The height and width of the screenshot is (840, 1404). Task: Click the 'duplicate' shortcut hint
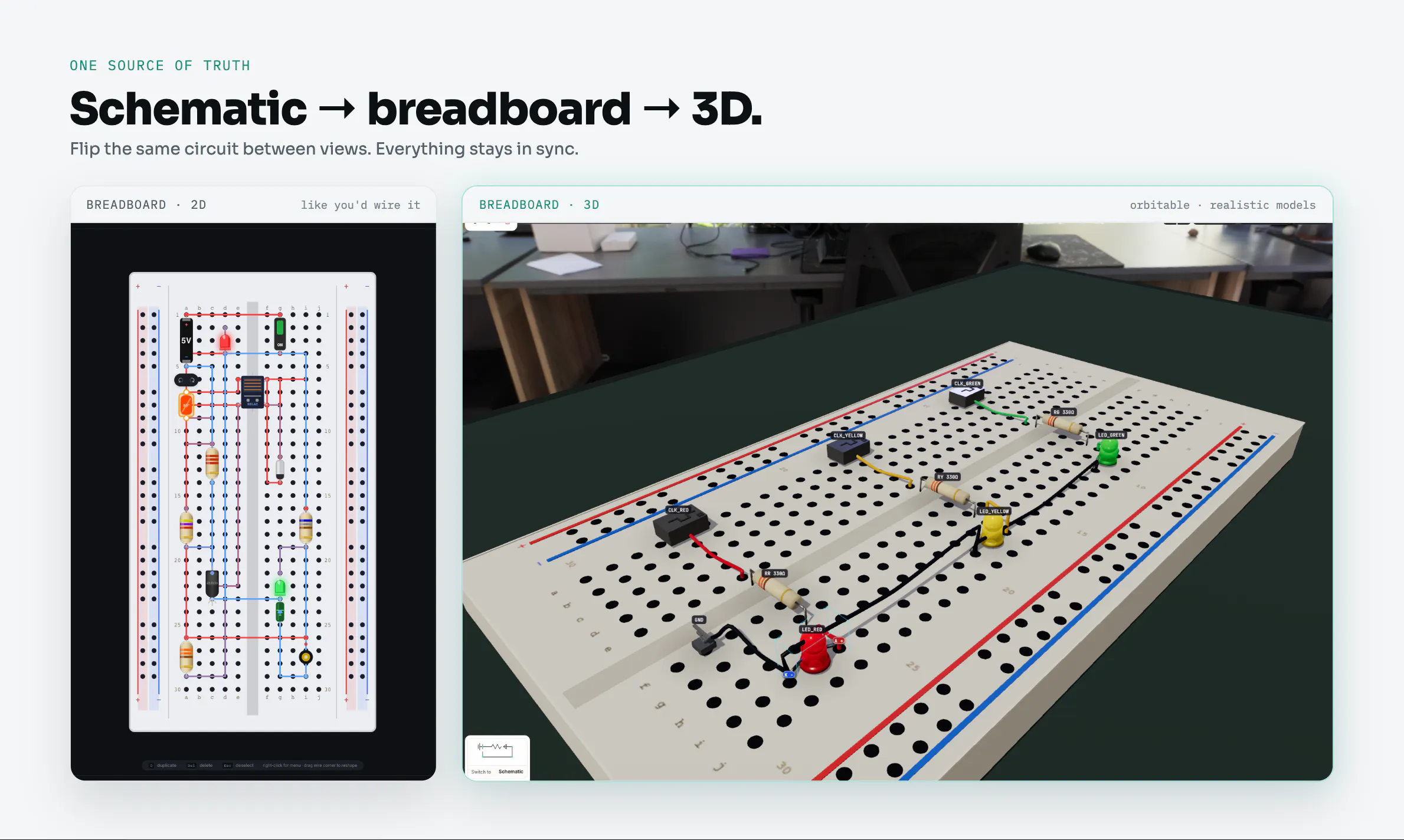tap(163, 765)
